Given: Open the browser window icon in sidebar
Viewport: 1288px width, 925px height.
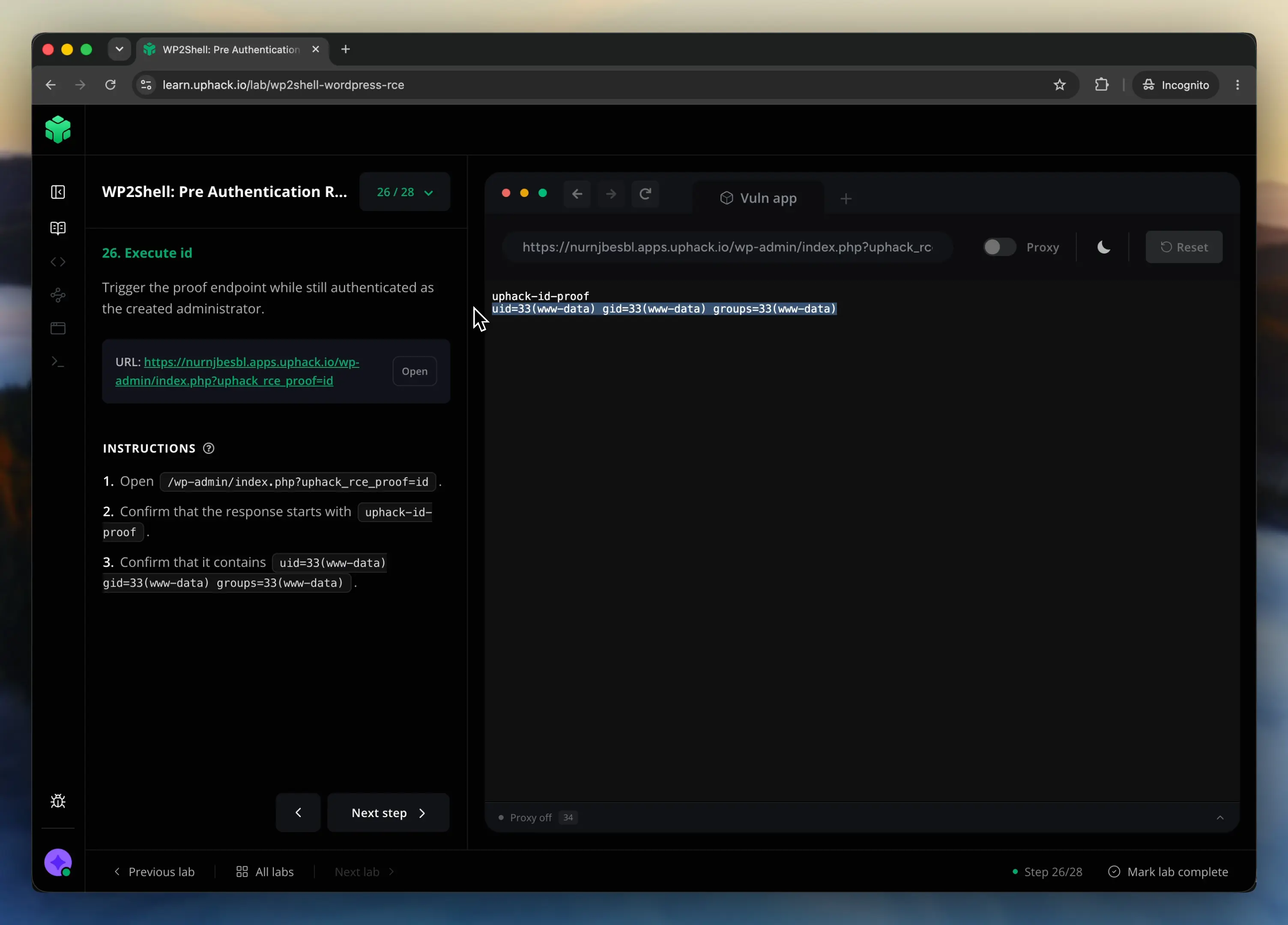Looking at the screenshot, I should 58,328.
